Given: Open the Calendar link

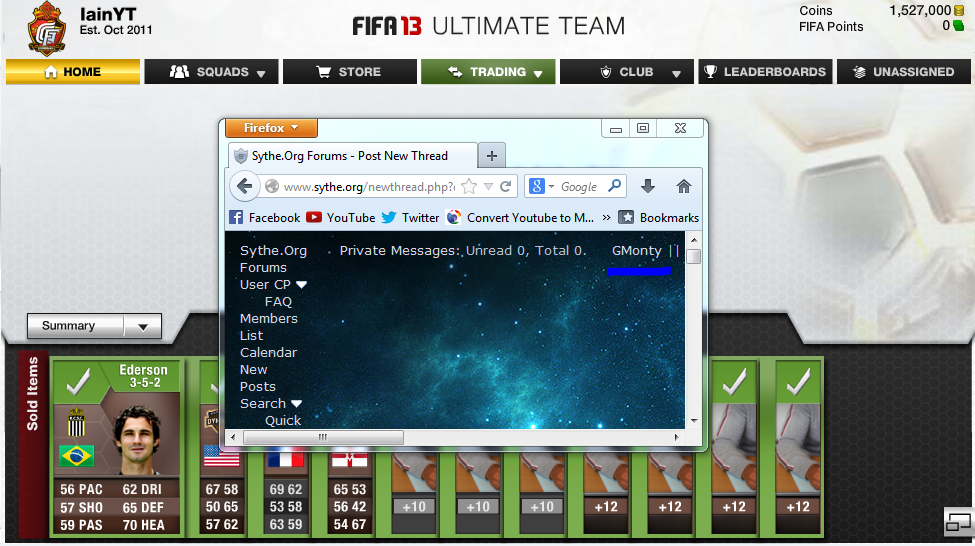Looking at the screenshot, I should click(268, 352).
